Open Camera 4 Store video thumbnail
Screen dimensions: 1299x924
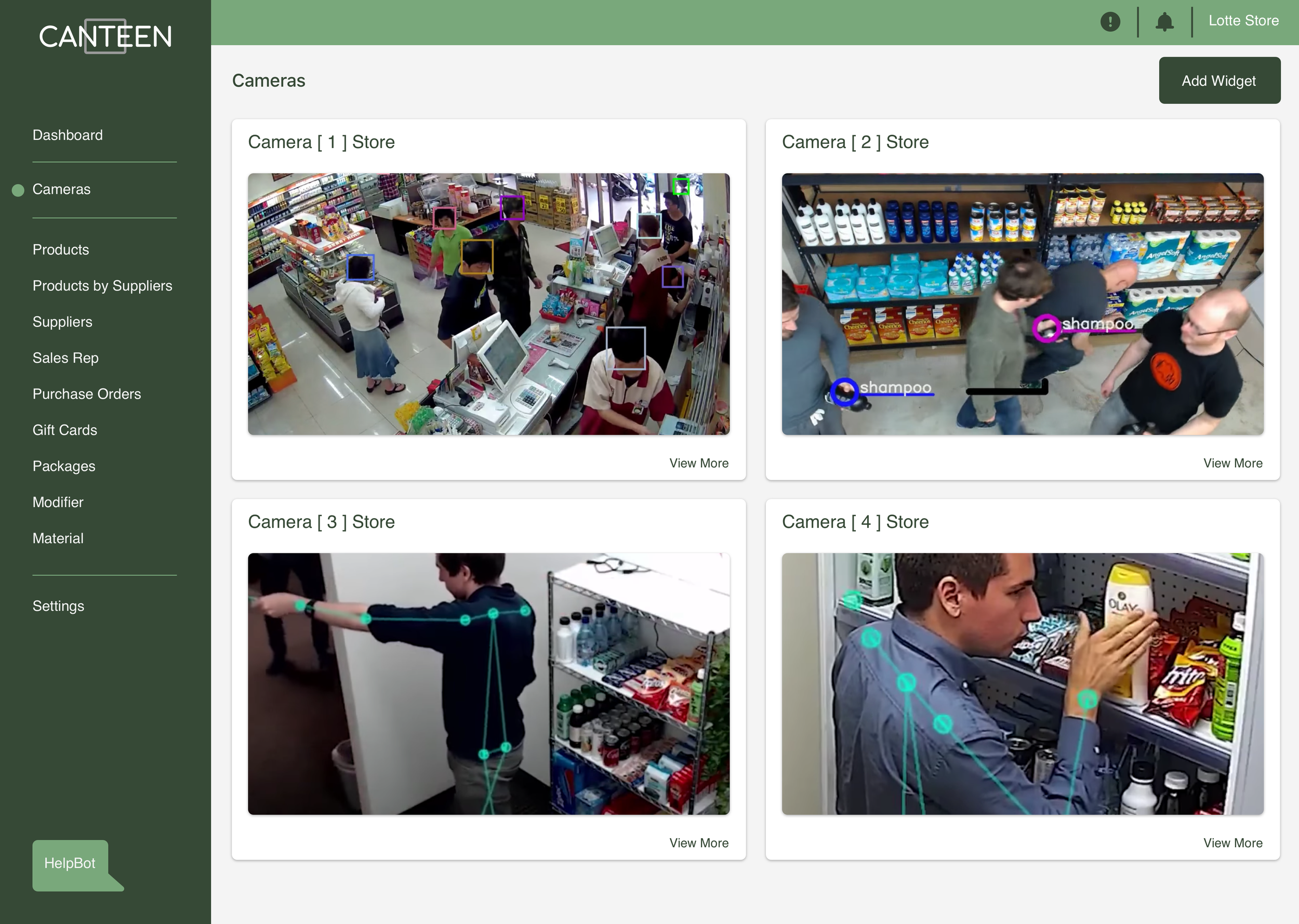point(1022,683)
